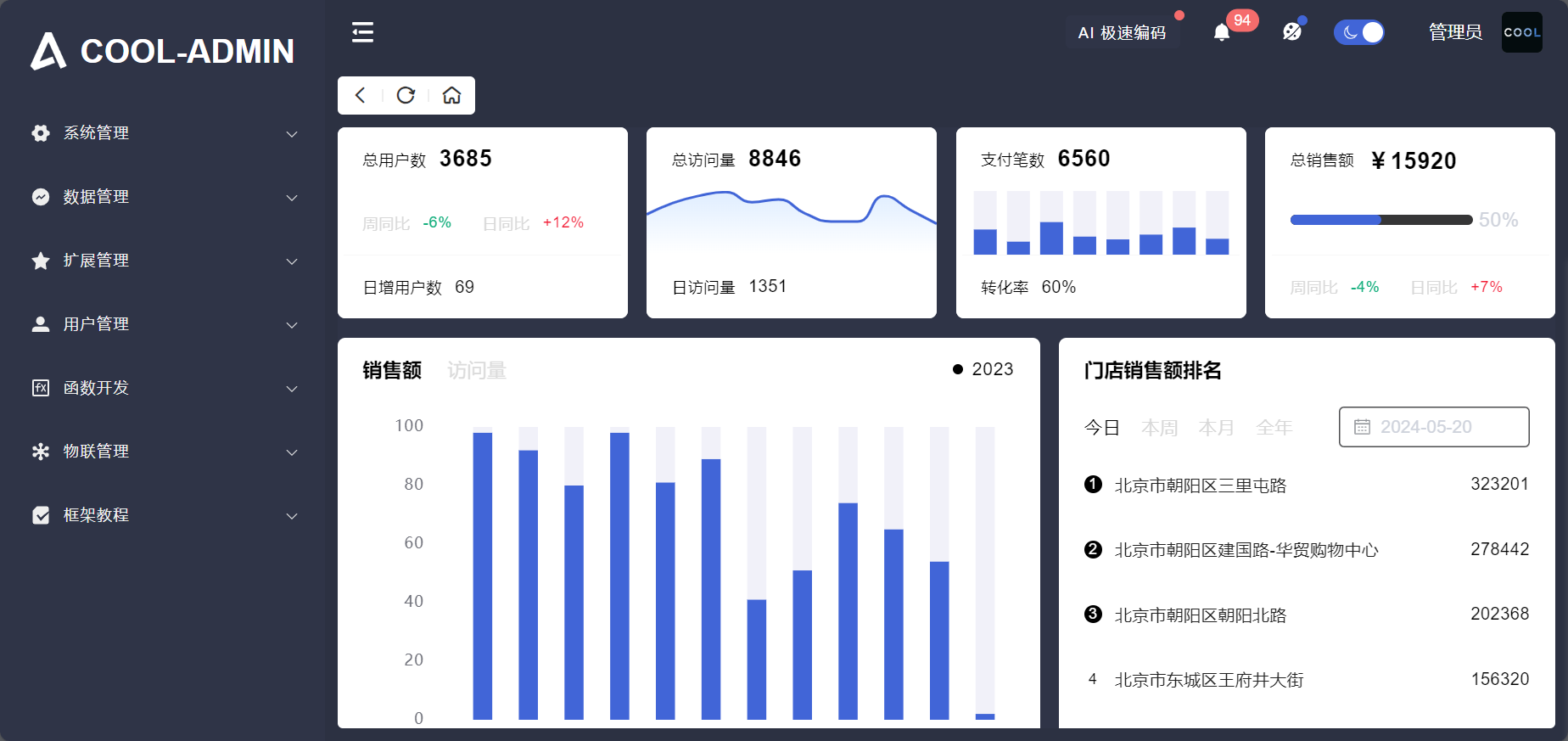Click the checkmark icon for 框架教程
This screenshot has width=1568, height=741.
click(x=41, y=515)
